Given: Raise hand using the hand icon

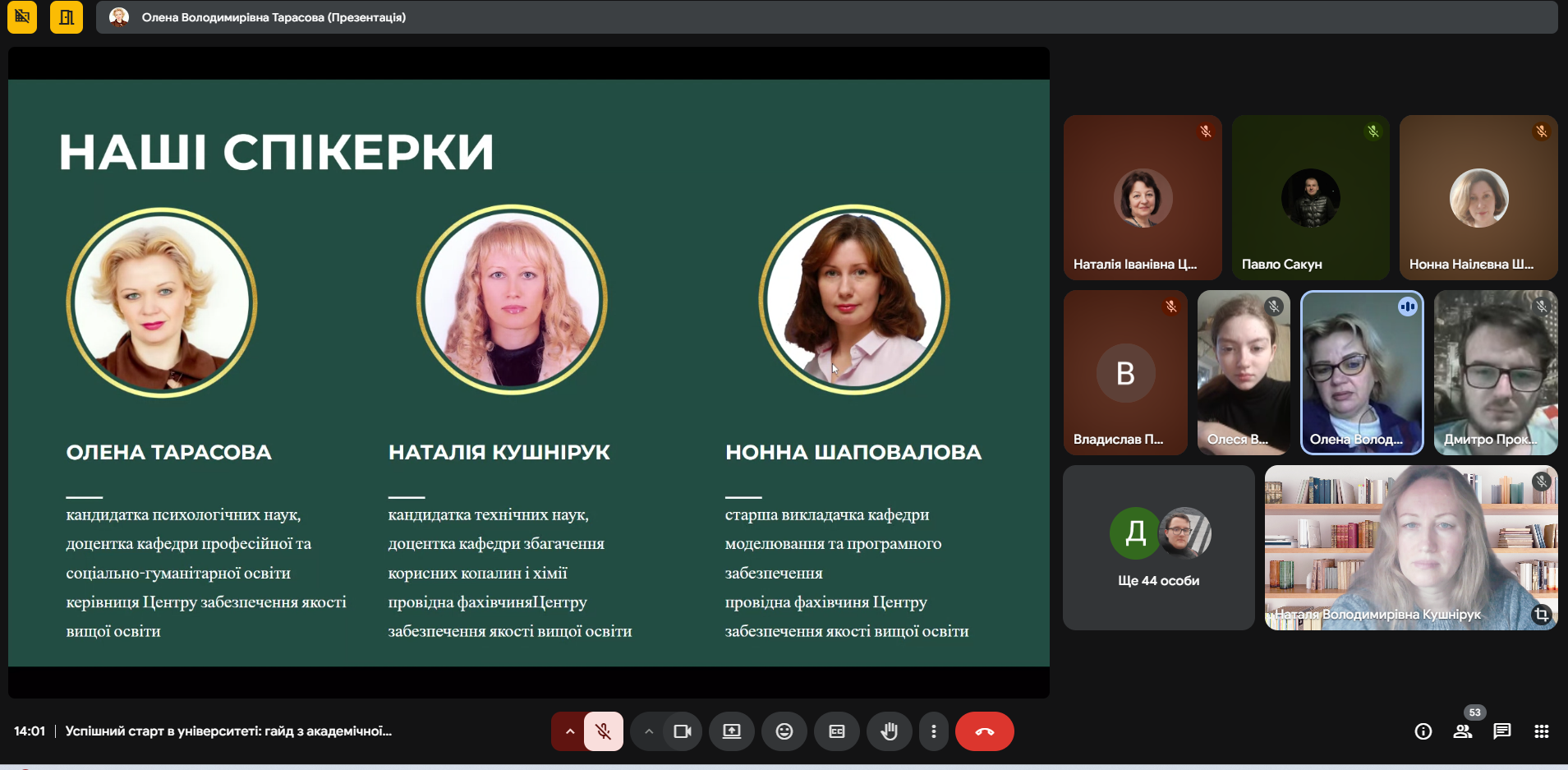Looking at the screenshot, I should tap(889, 731).
